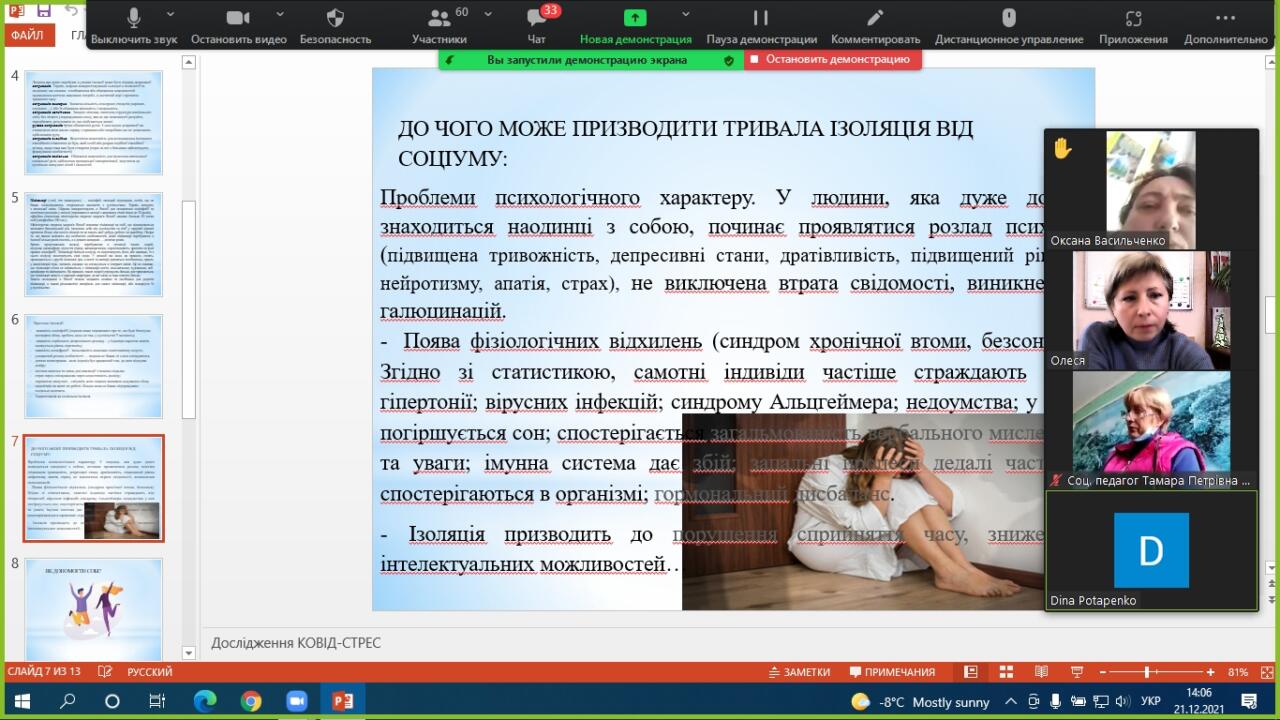Open Комментировать annotation tools
This screenshot has height=720, width=1280.
coord(875,27)
